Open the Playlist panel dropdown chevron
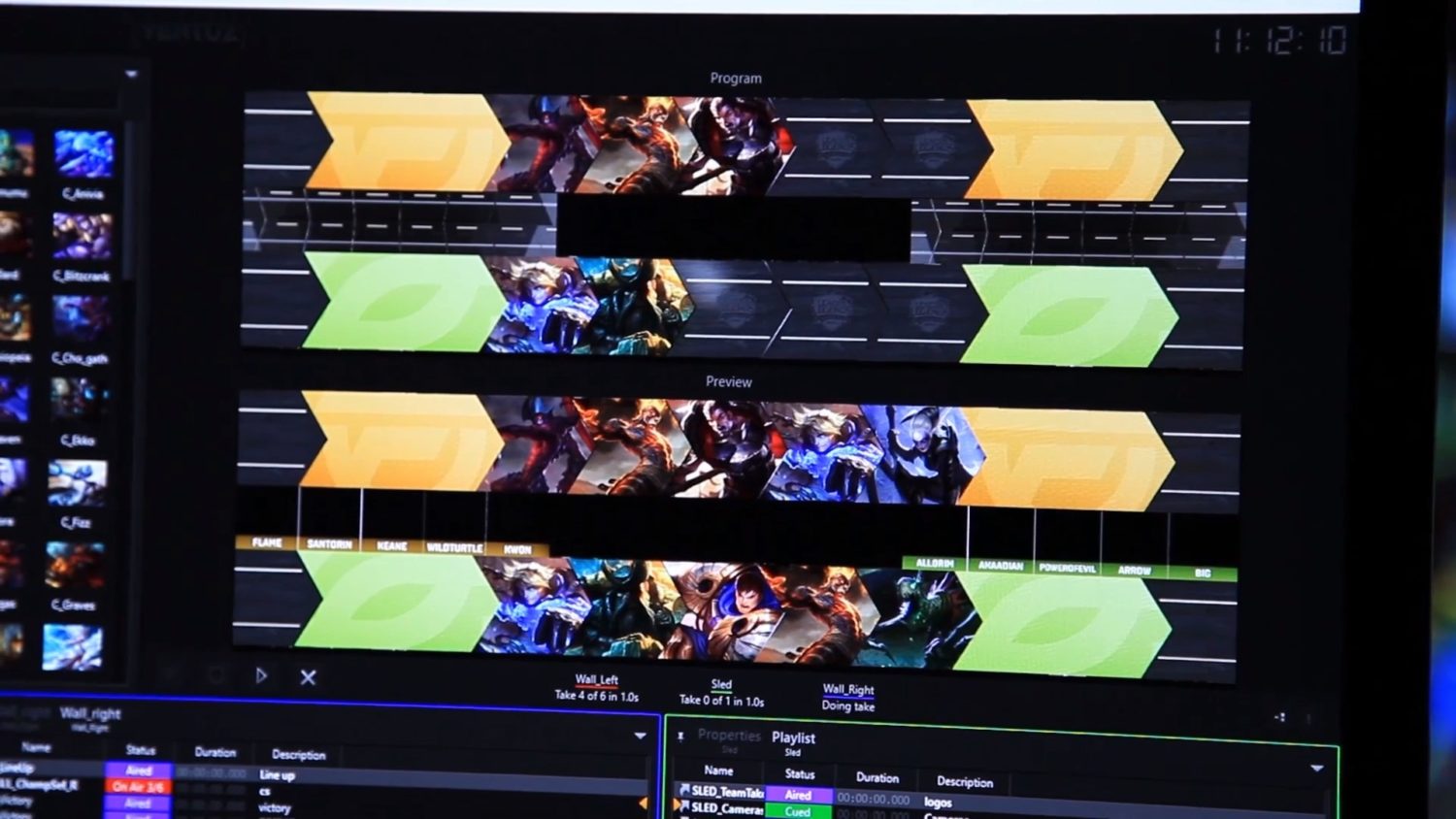 [x=1315, y=768]
